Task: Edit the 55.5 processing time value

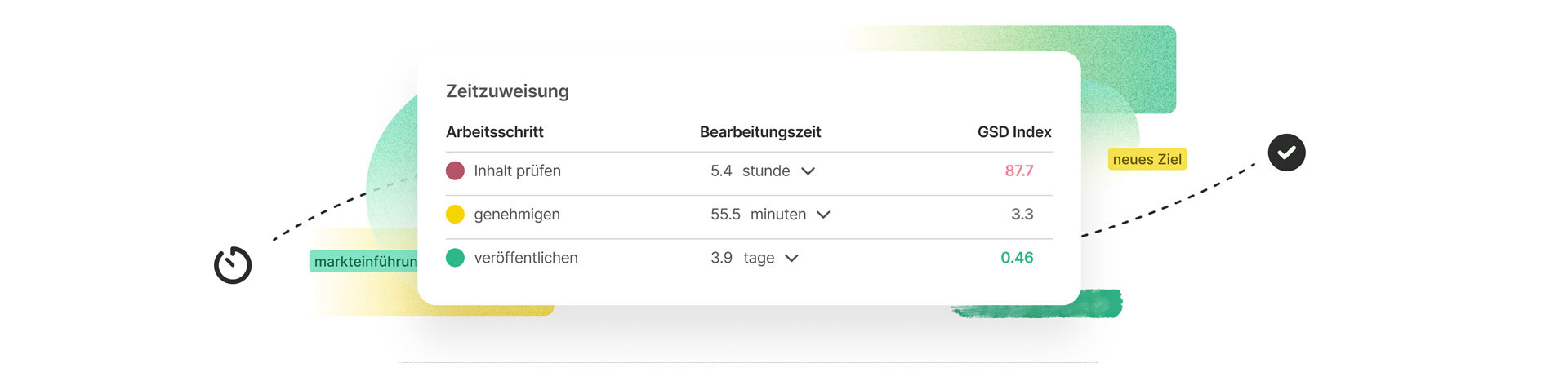Action: (x=725, y=215)
